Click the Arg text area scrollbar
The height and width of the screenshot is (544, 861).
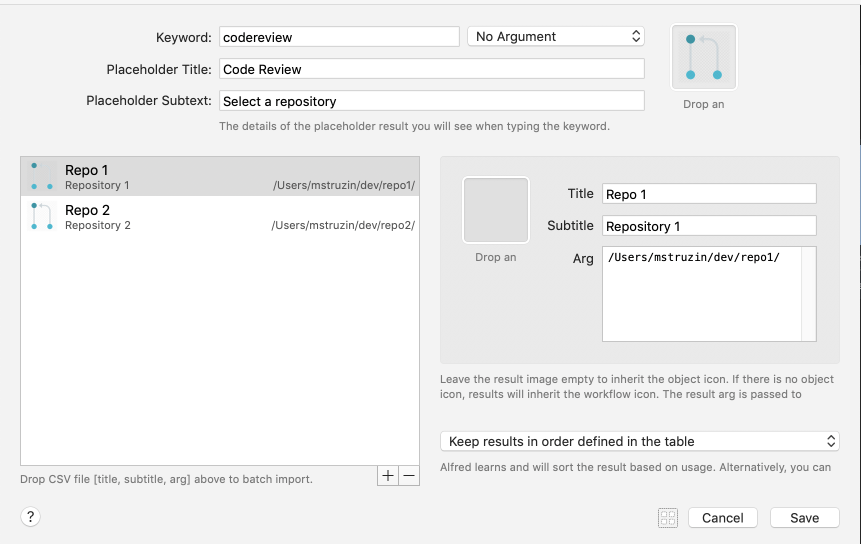click(x=809, y=294)
